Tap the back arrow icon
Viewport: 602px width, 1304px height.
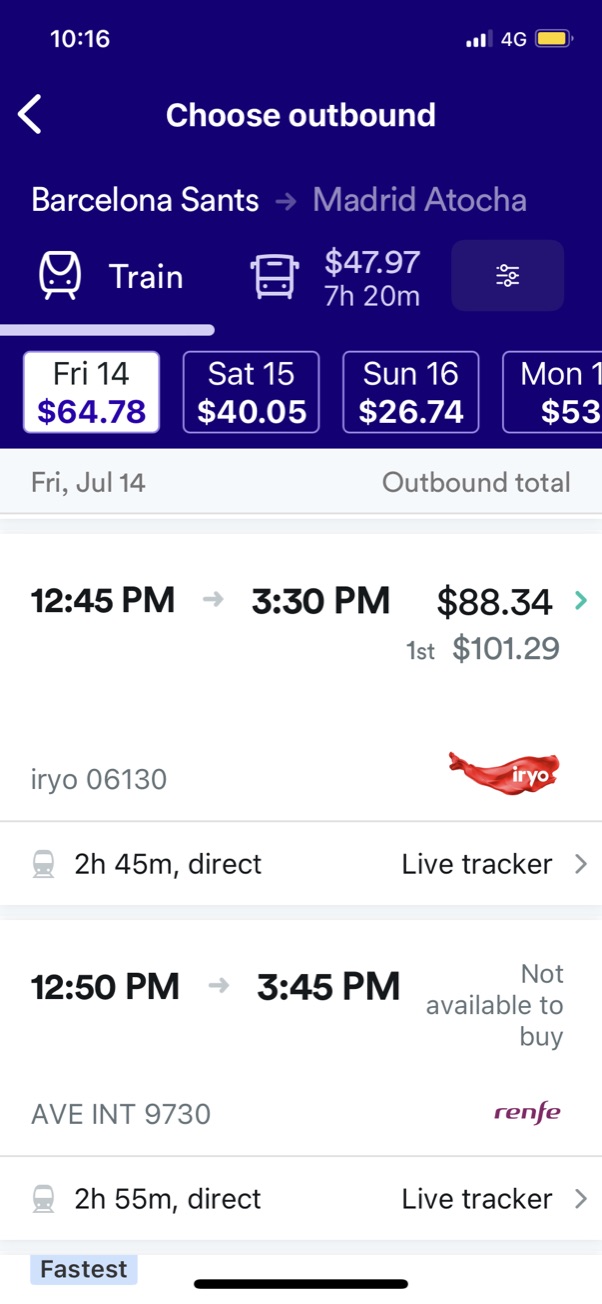tap(30, 115)
